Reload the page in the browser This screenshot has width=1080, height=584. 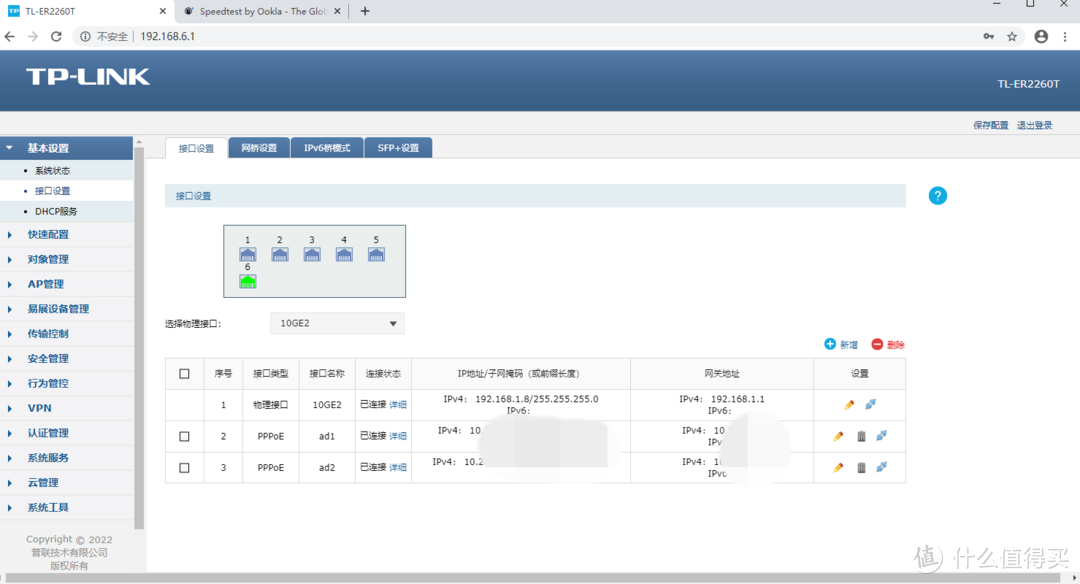57,36
